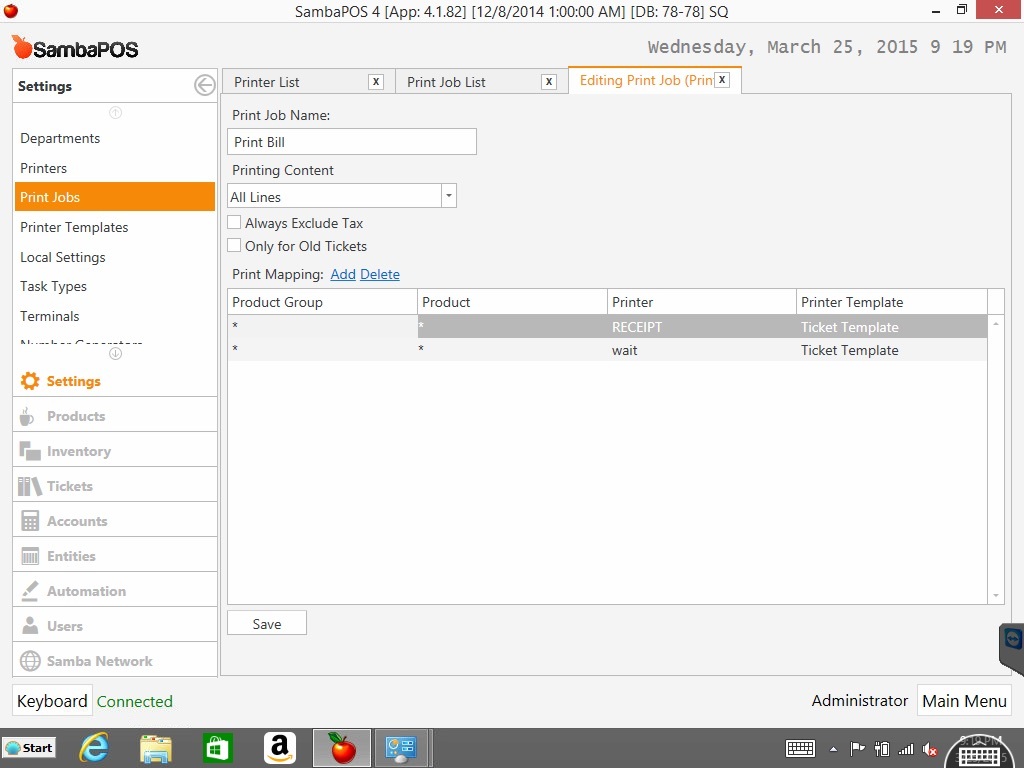
Task: Click mapping table scrollbar down arrow
Action: coord(996,596)
